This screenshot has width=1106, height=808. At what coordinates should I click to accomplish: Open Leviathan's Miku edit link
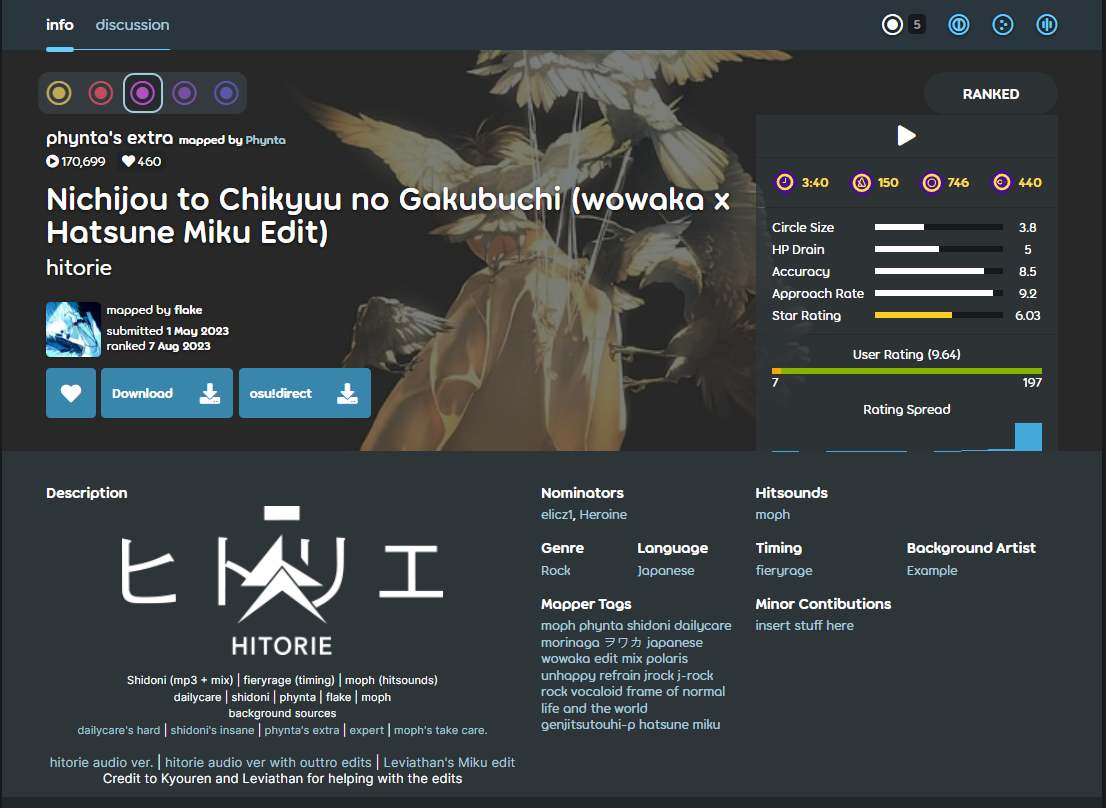click(x=449, y=762)
